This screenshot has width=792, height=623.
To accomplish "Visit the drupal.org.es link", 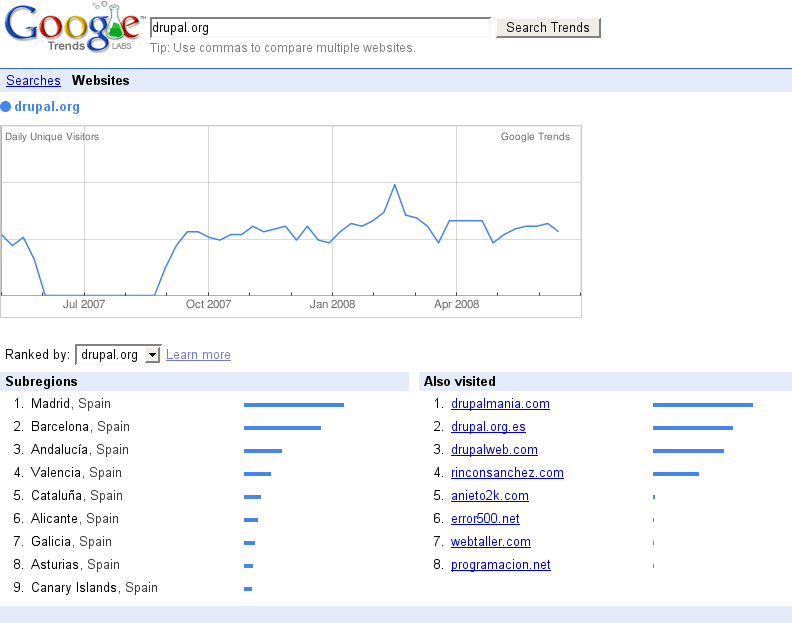I will (x=488, y=426).
